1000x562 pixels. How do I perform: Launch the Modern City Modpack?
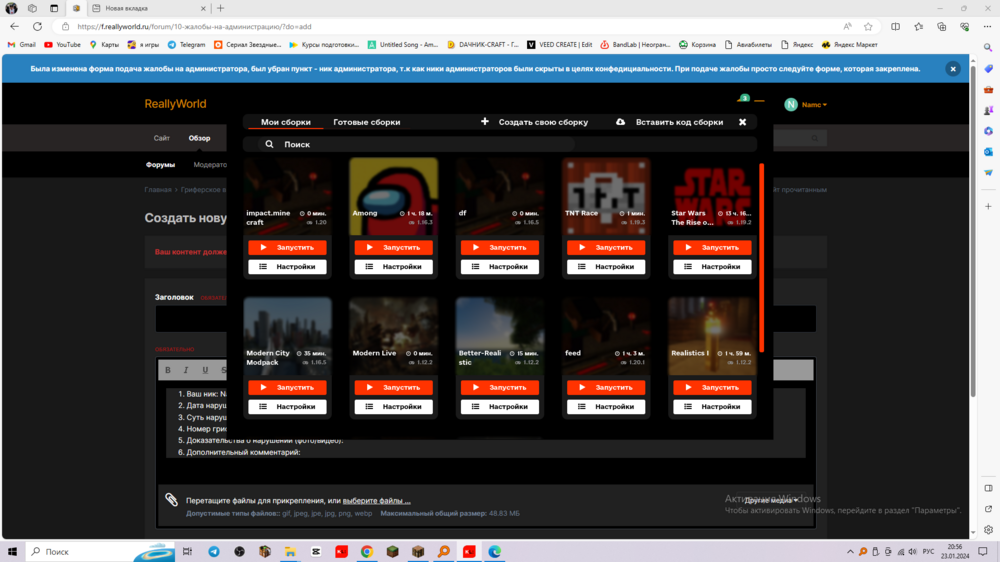287,387
